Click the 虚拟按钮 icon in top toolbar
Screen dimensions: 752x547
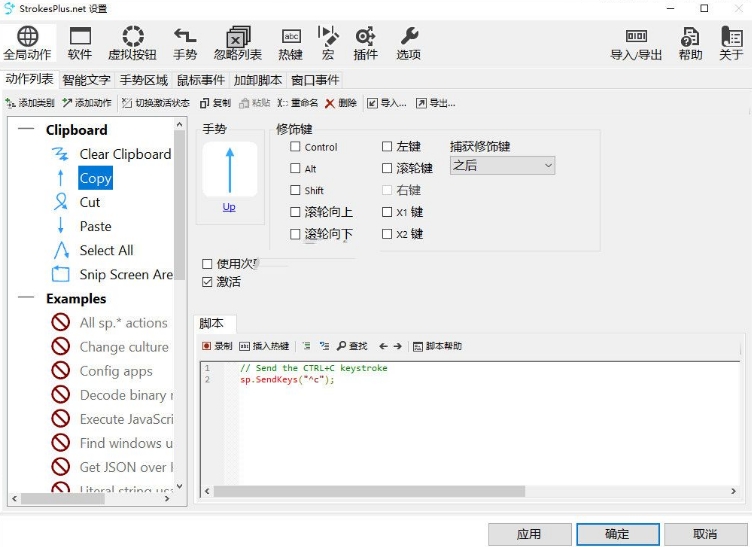click(x=132, y=43)
